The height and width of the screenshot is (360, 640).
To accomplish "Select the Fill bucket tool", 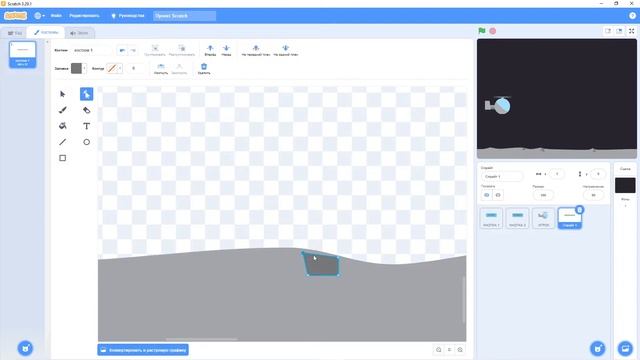I will [62, 126].
